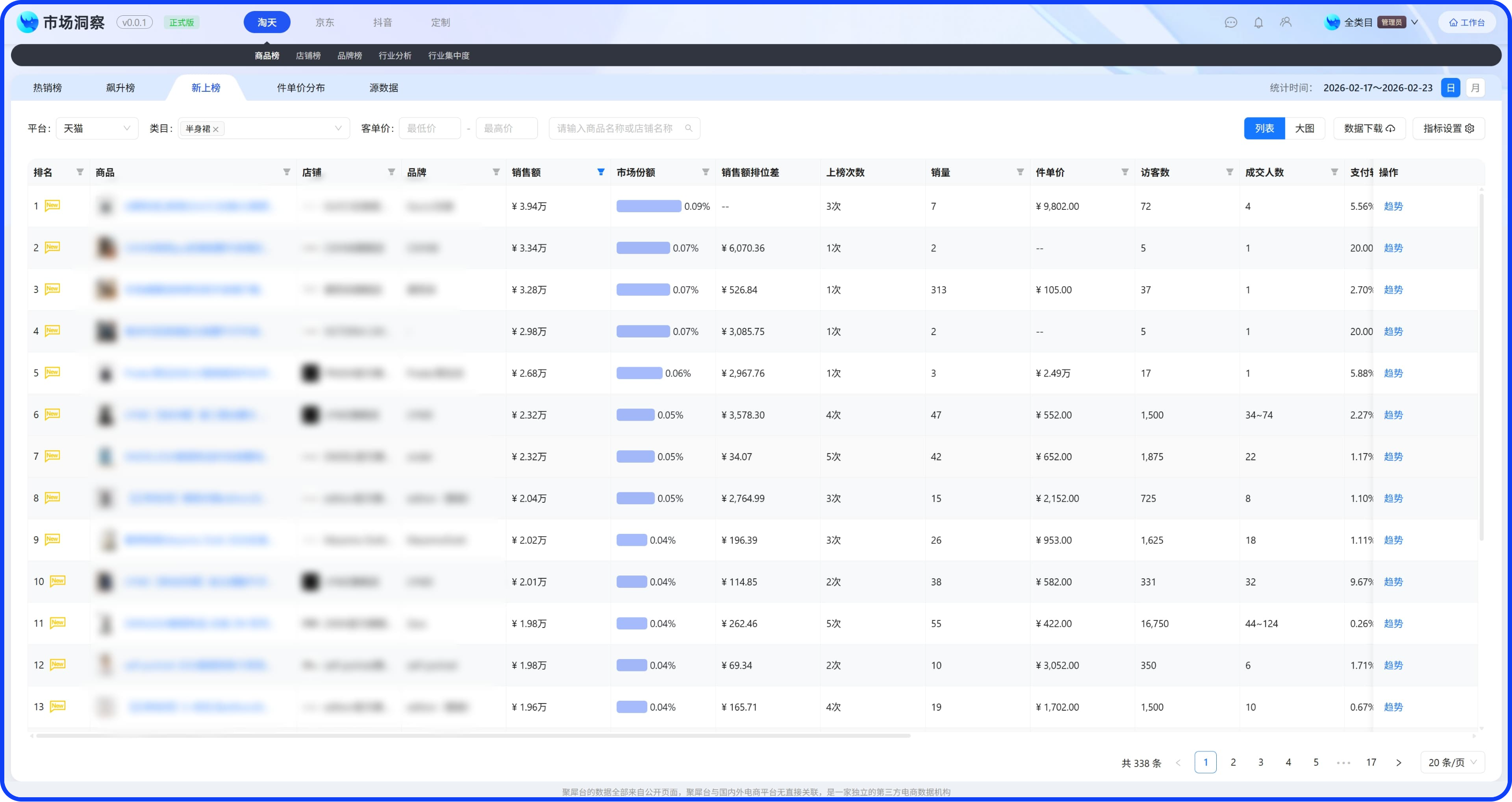Open 趋势 link for rank 1
This screenshot has height=802, width=1512.
tap(1393, 206)
